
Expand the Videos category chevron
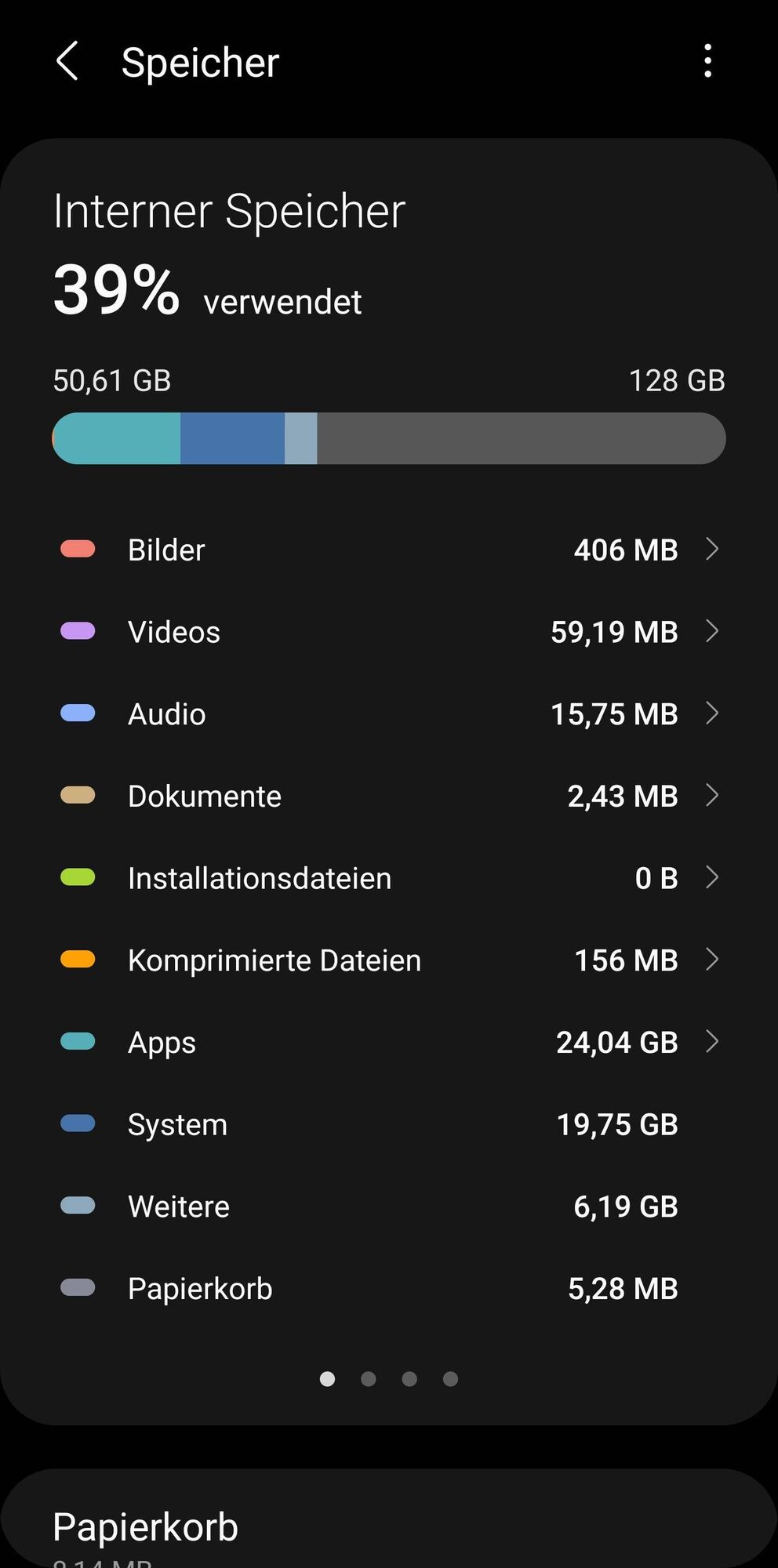tap(712, 631)
